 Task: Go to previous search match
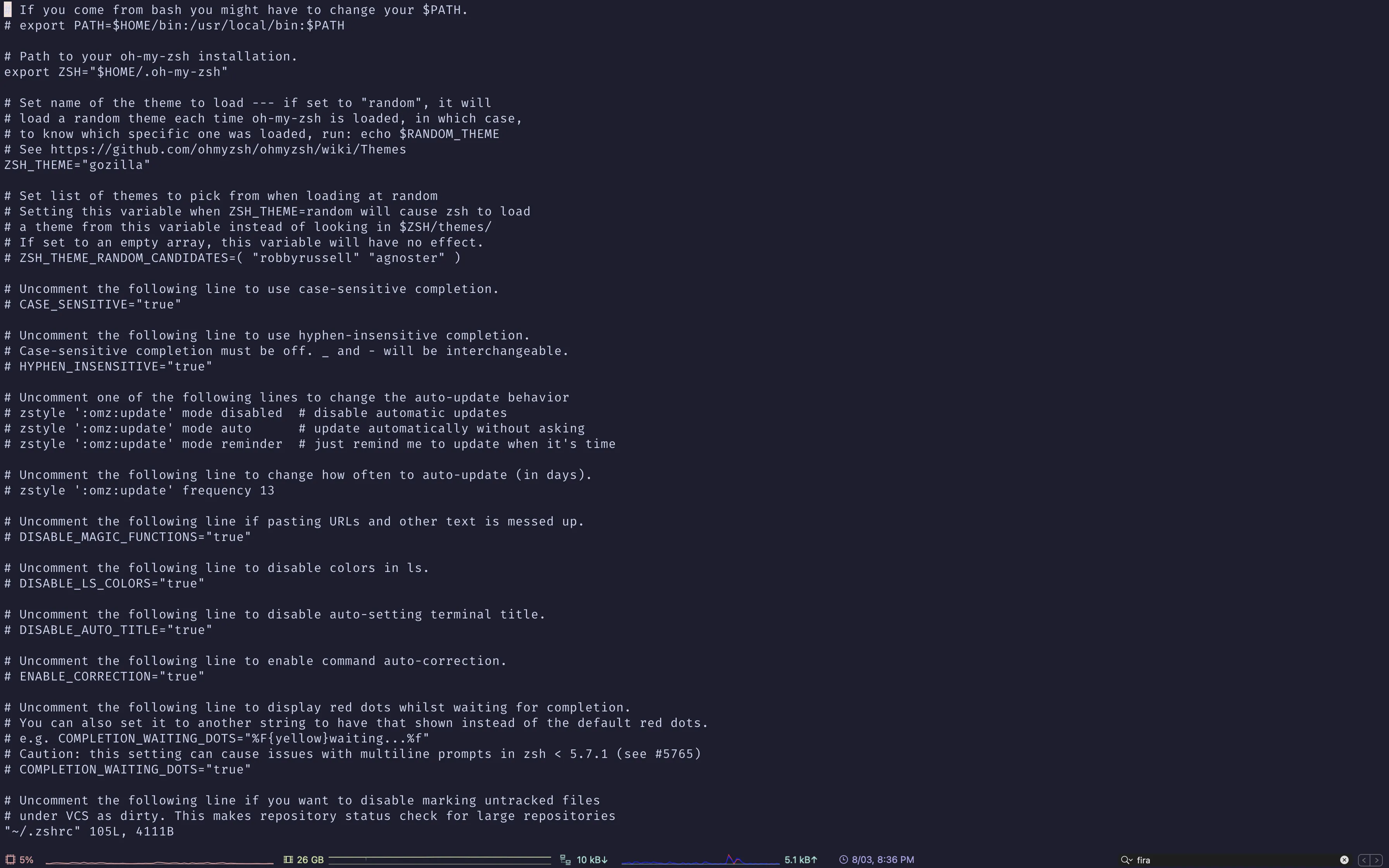pyautogui.click(x=1364, y=859)
